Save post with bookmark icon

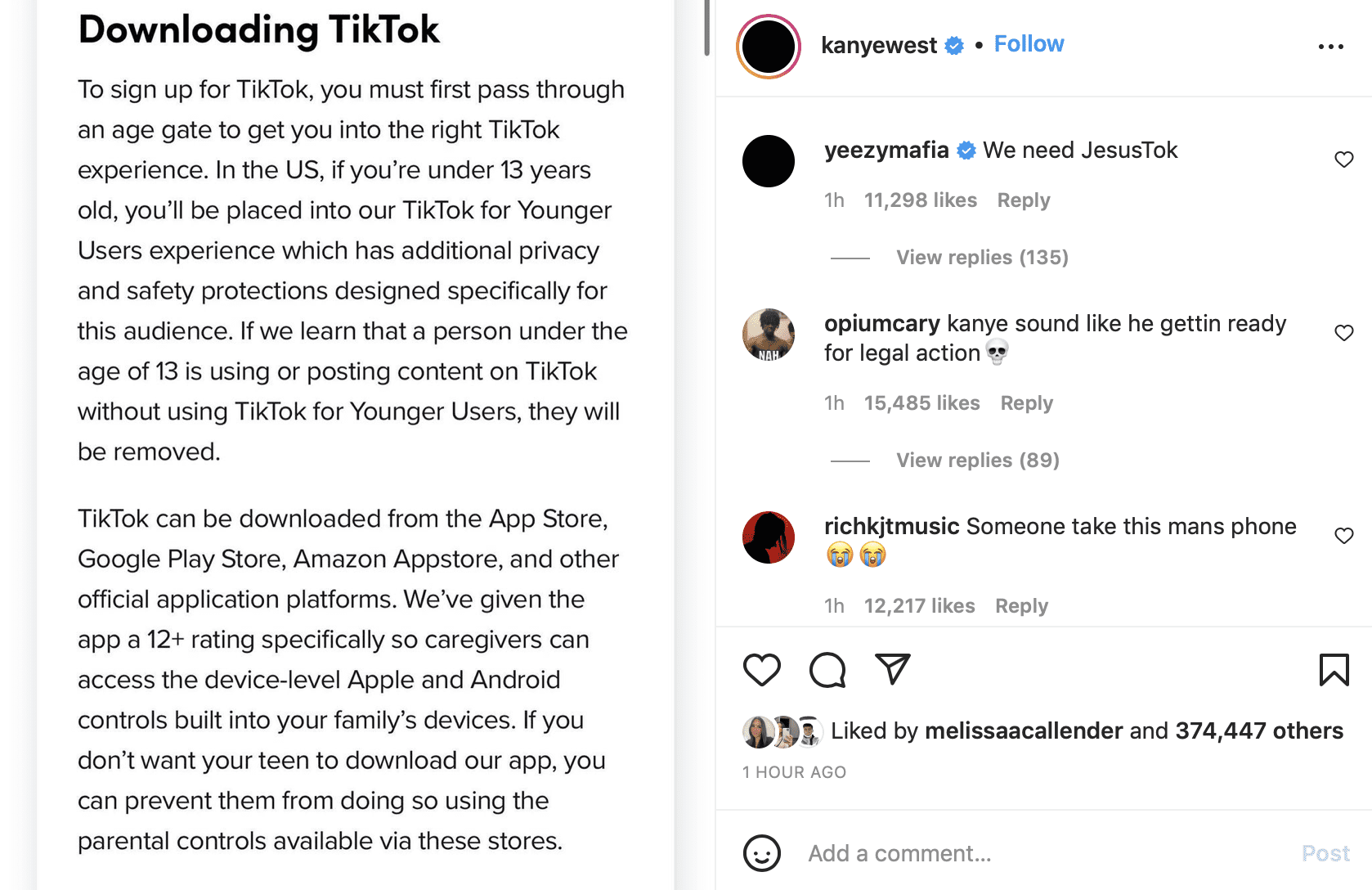click(1334, 670)
